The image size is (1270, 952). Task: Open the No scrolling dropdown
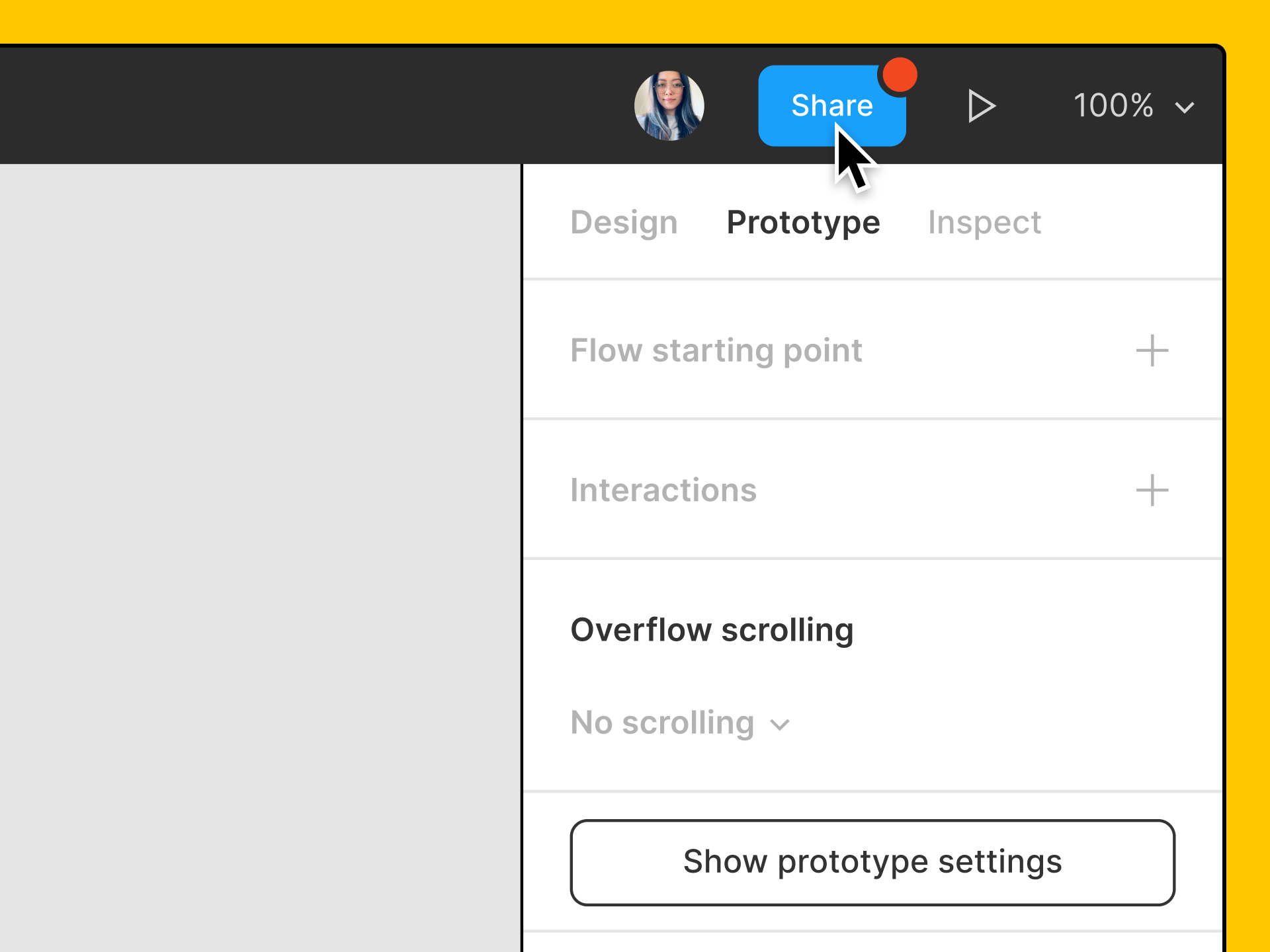pyautogui.click(x=680, y=723)
